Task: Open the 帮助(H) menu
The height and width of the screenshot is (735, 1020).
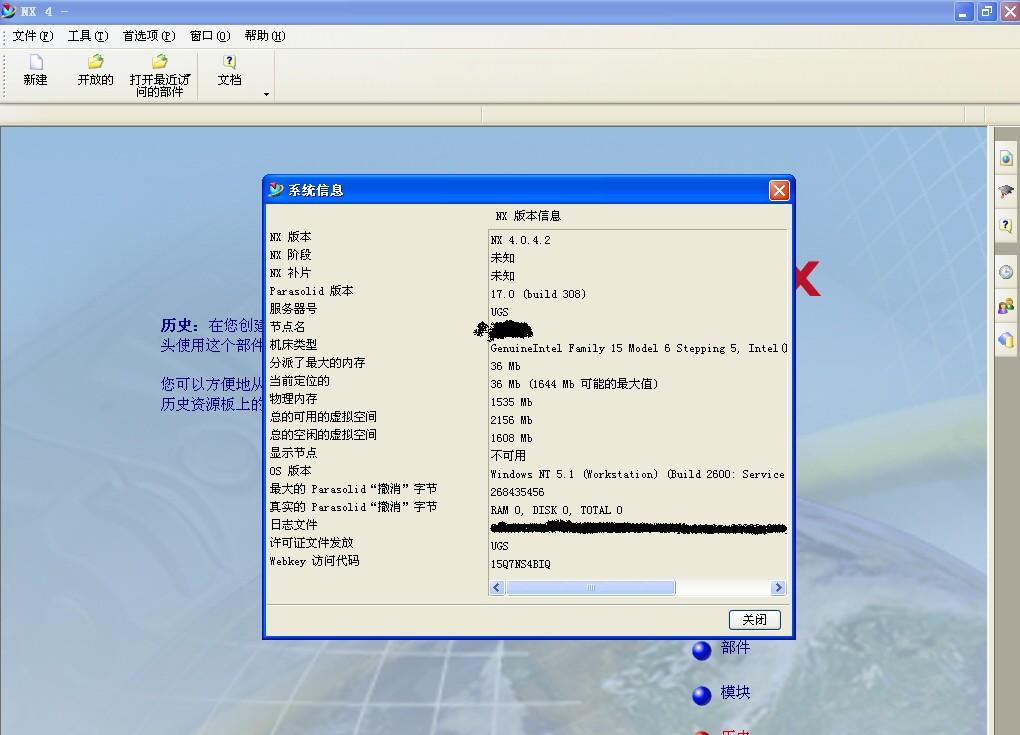Action: 265,36
